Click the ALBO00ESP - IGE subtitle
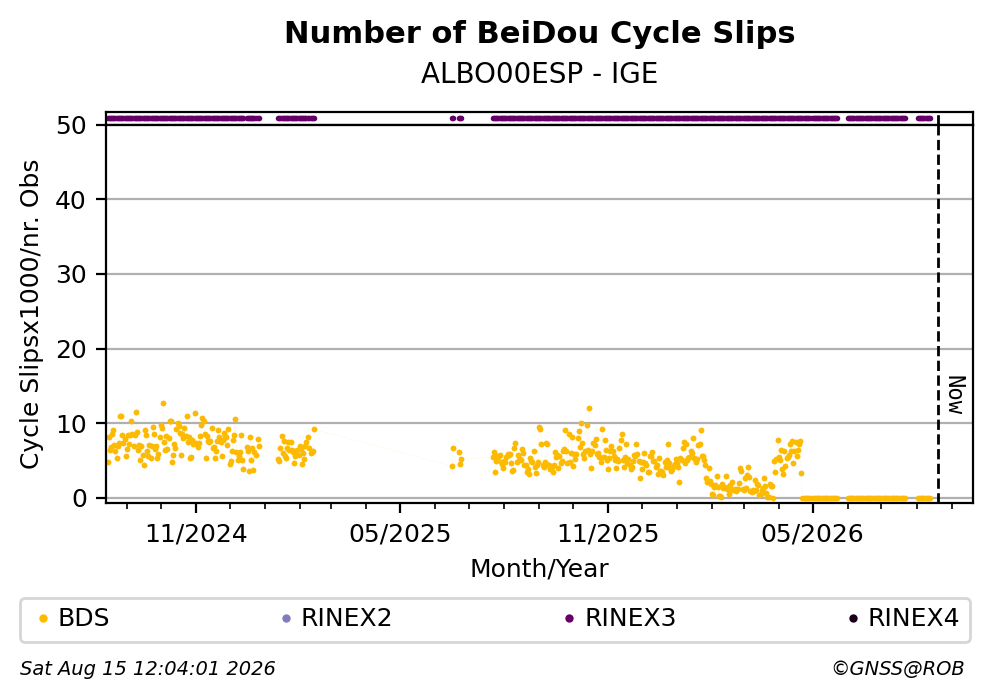The width and height of the screenshot is (992, 699). (540, 73)
